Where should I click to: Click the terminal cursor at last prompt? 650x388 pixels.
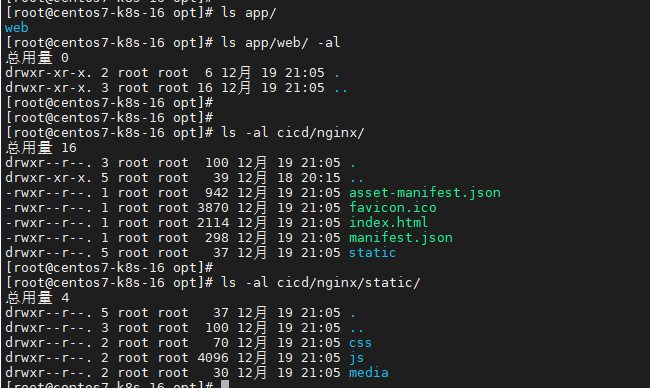(x=225, y=384)
